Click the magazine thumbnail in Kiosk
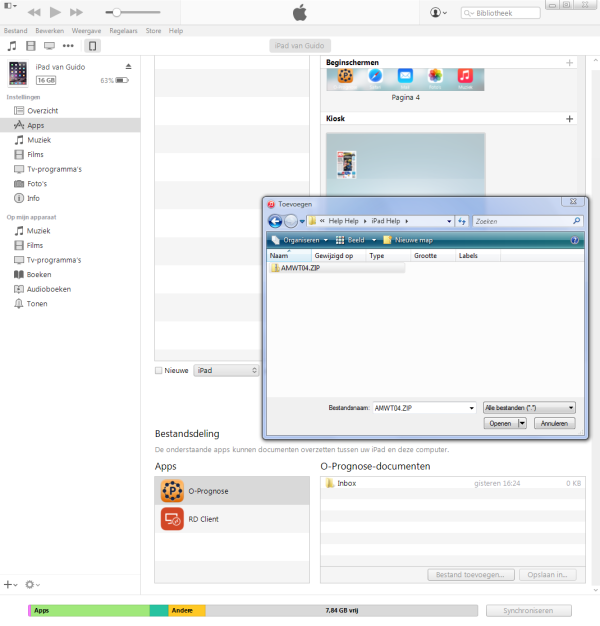This screenshot has width=600, height=626. click(x=347, y=164)
